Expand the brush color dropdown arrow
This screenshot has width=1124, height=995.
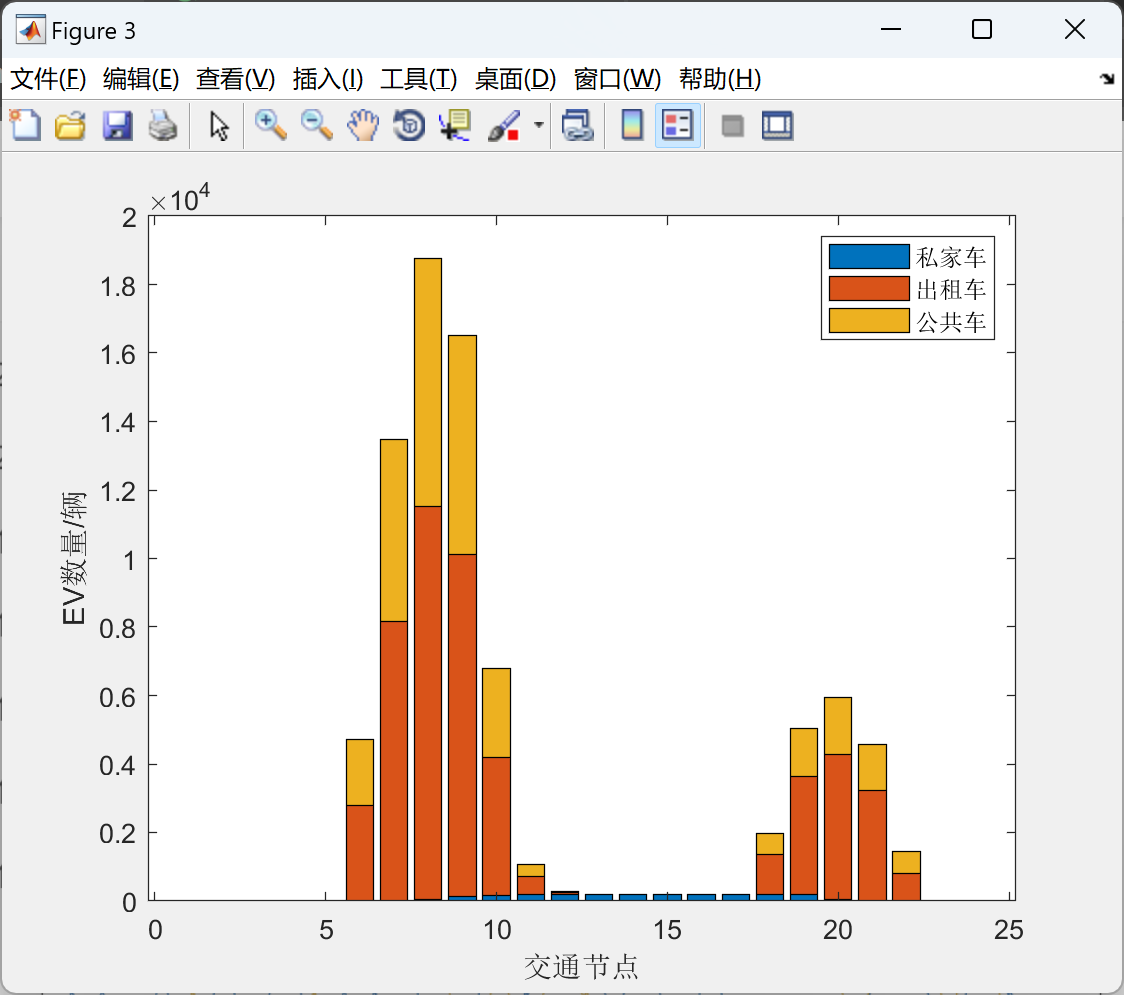tap(538, 125)
